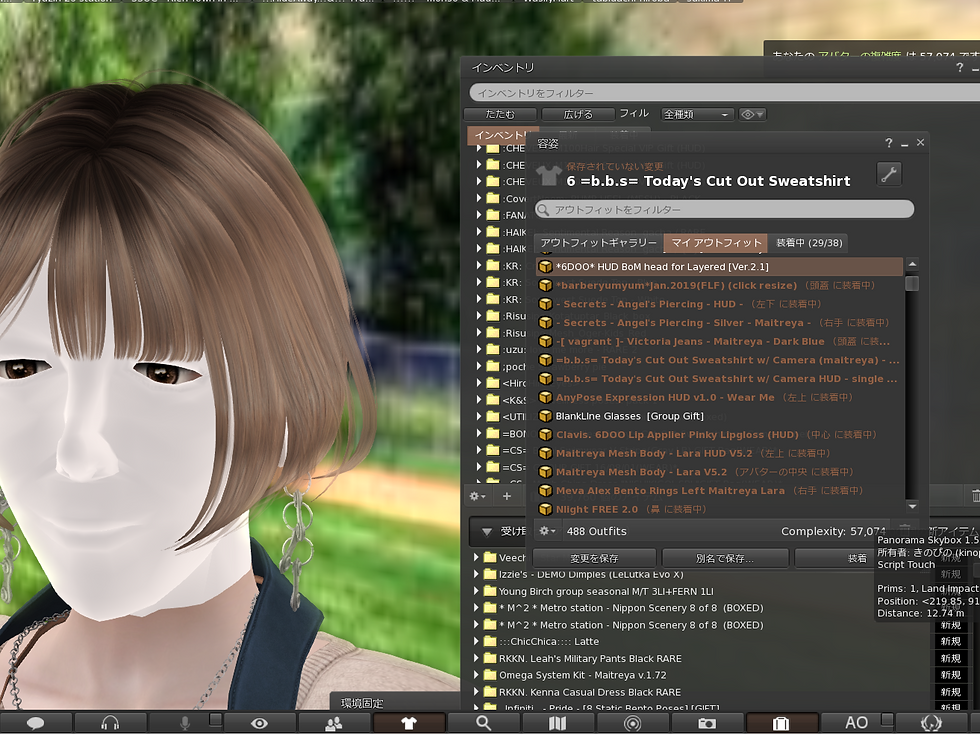This screenshot has width=980, height=735.
Task: Switch to アウトフィットギャラリー tab
Action: click(599, 242)
